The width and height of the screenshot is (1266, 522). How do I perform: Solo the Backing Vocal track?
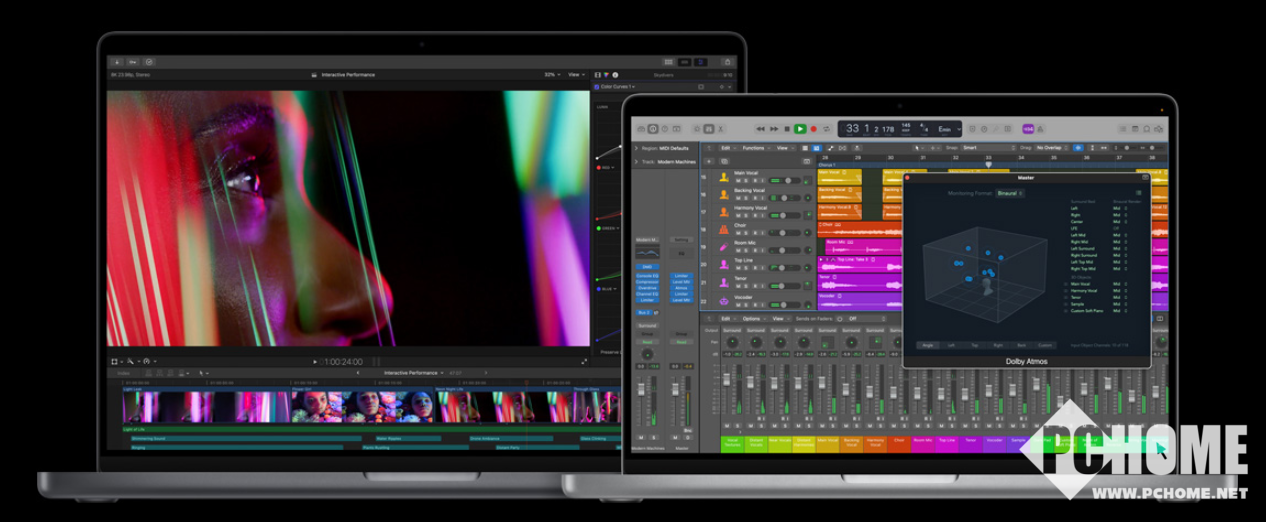tap(747, 198)
